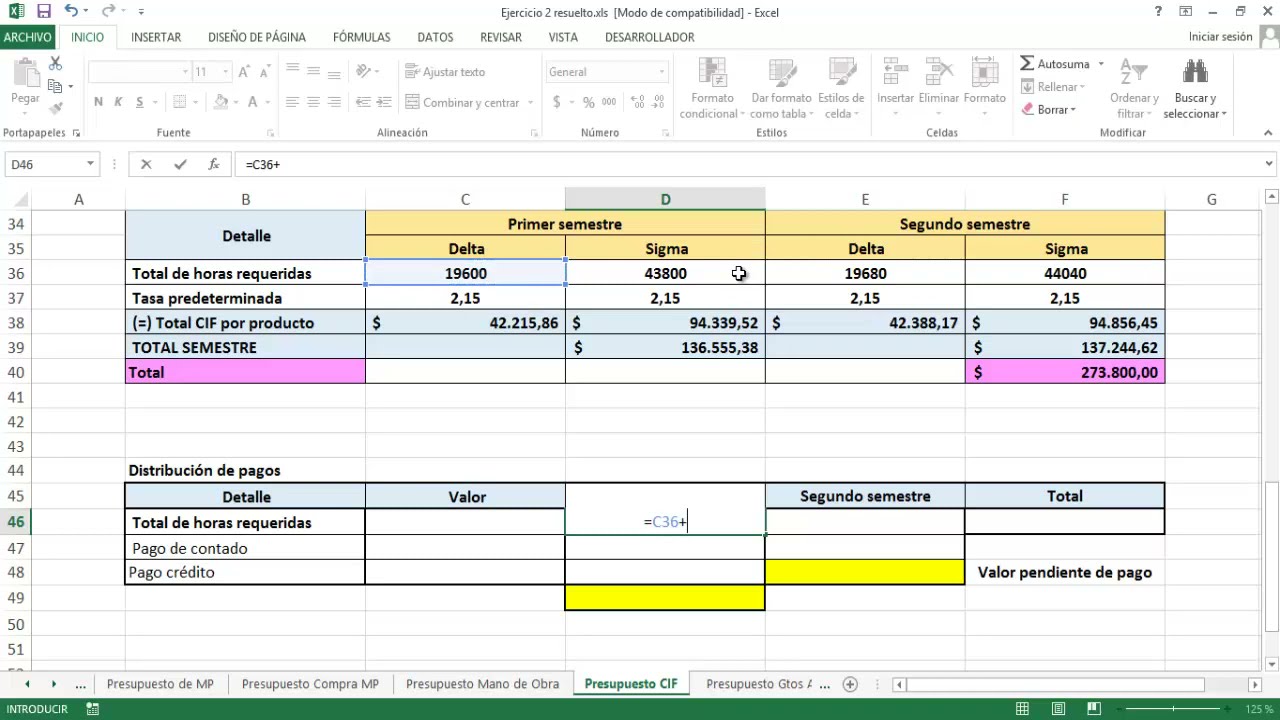Viewport: 1280px width, 720px height.
Task: Click the macro recording icon in status bar
Action: point(93,709)
